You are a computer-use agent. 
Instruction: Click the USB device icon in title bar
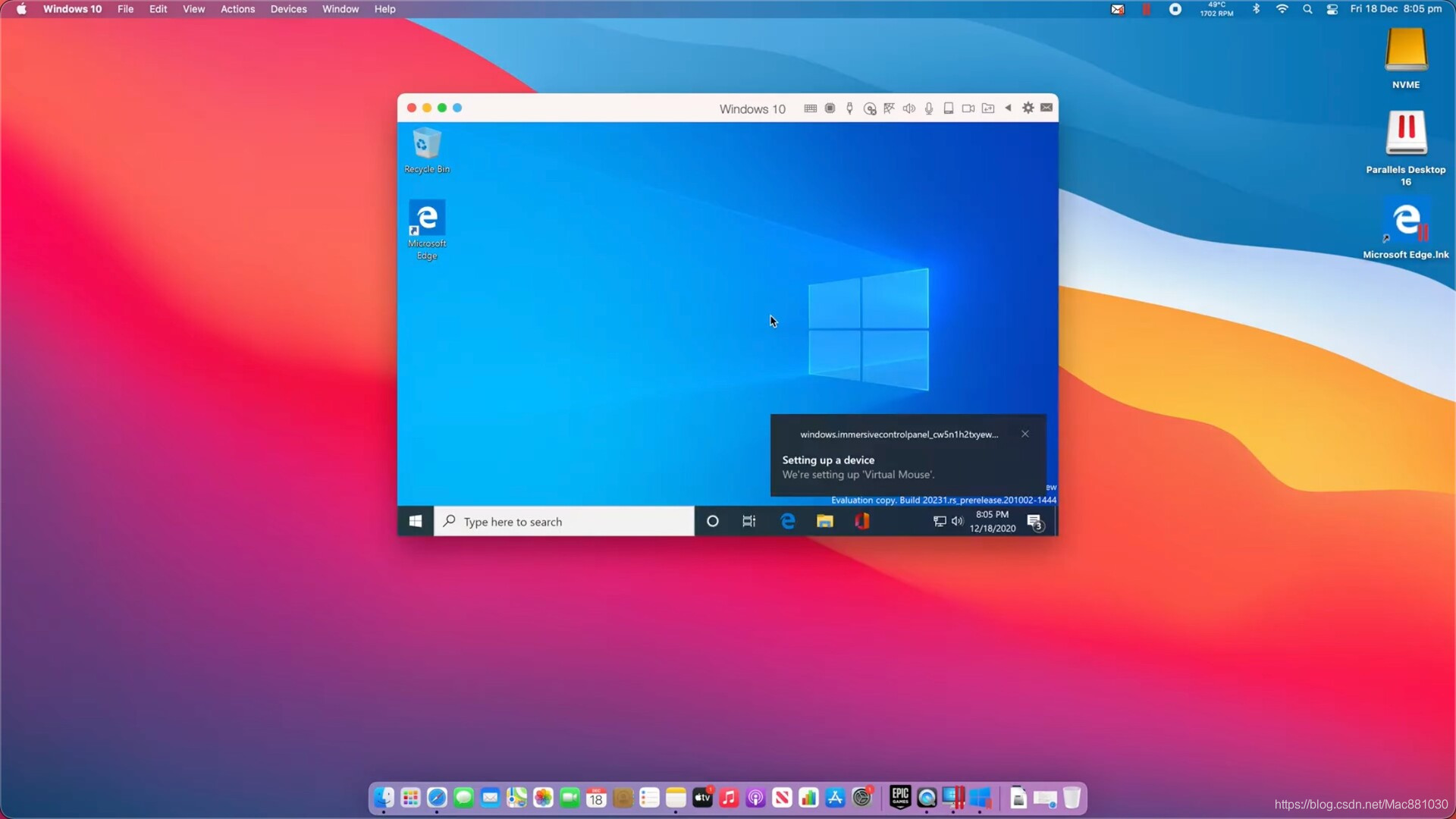[850, 108]
